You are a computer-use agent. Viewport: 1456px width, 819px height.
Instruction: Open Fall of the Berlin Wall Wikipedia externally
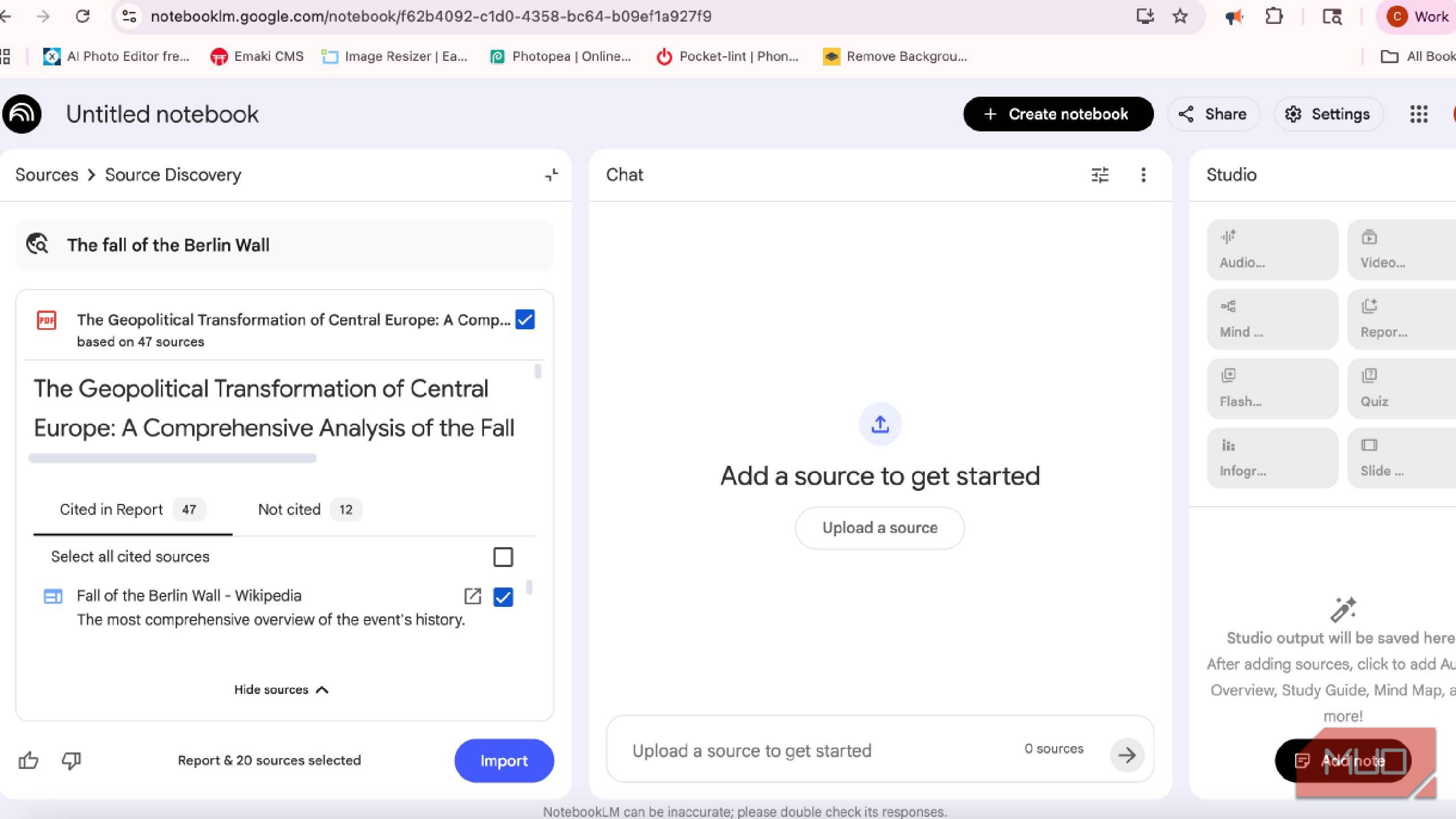473,596
